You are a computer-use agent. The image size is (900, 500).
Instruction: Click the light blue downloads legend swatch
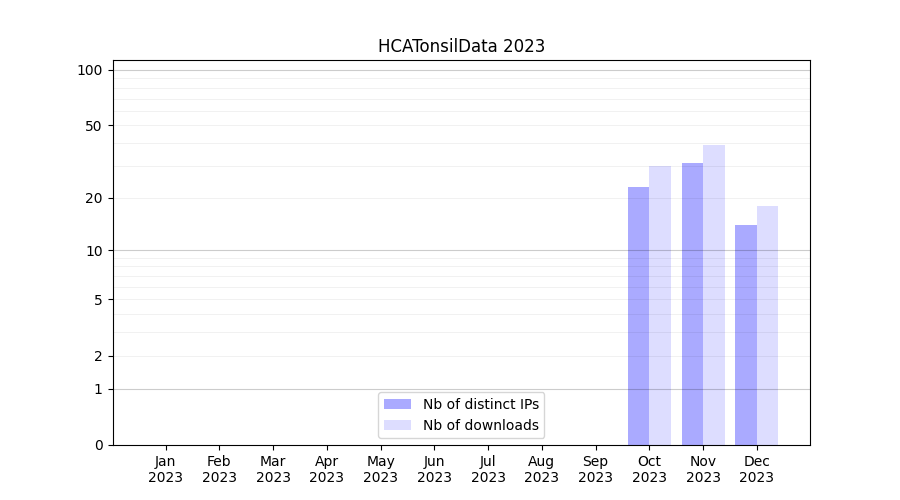(397, 425)
